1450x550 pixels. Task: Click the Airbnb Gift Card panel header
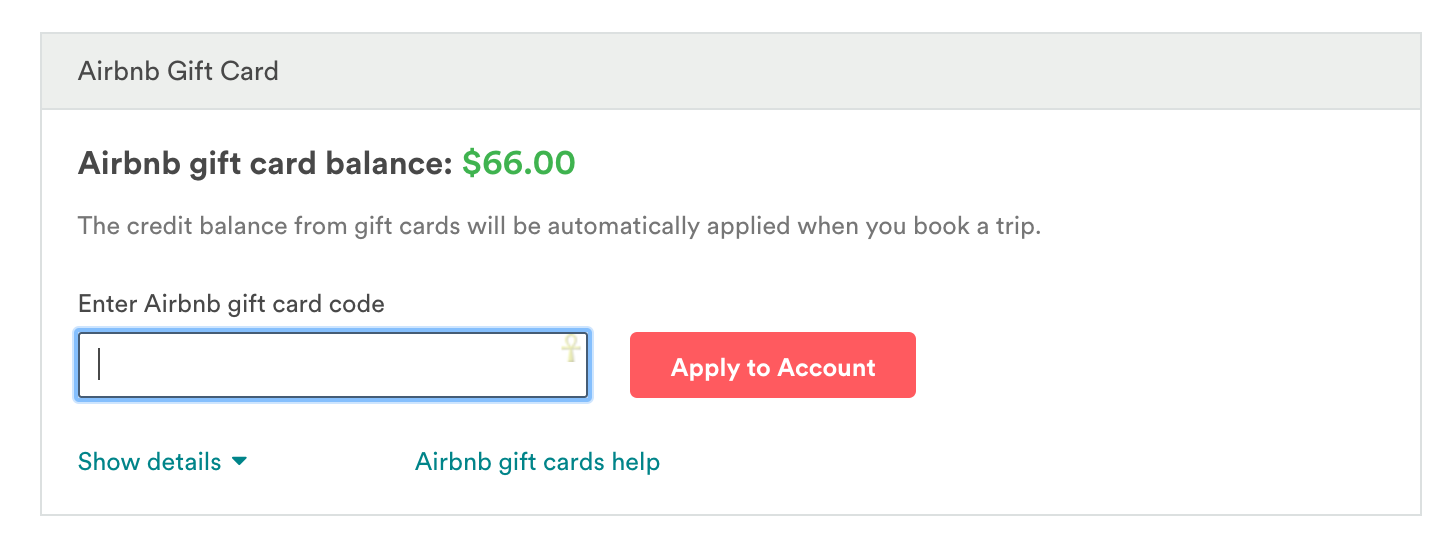[178, 72]
